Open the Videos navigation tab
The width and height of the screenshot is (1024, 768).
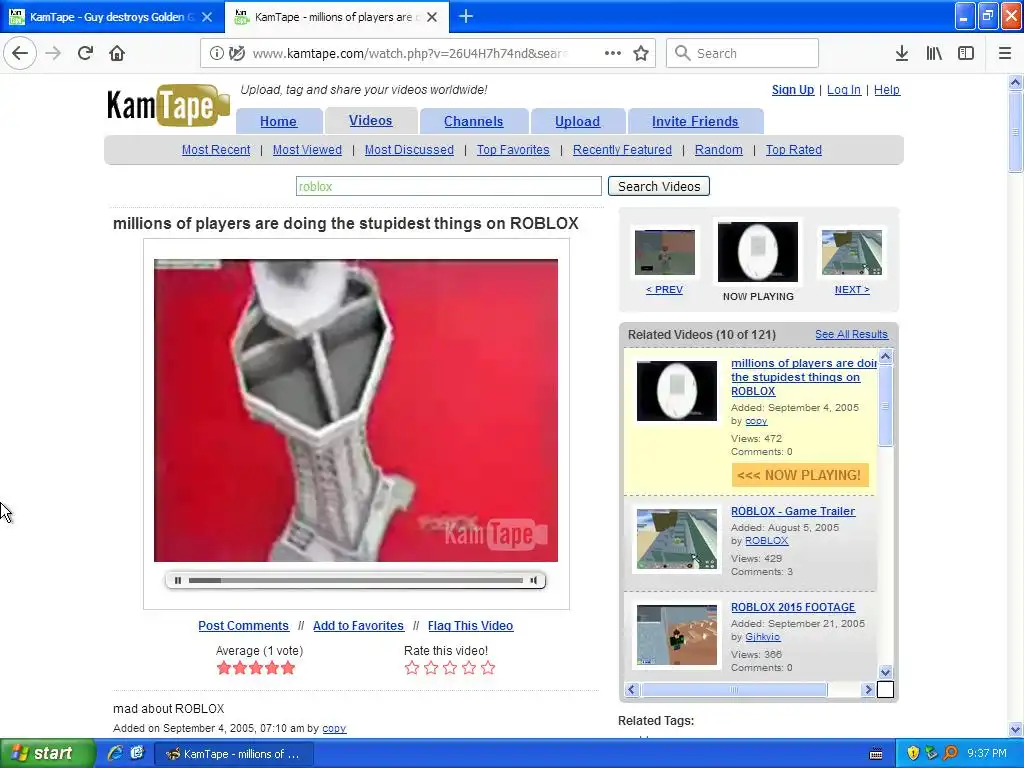tap(370, 121)
